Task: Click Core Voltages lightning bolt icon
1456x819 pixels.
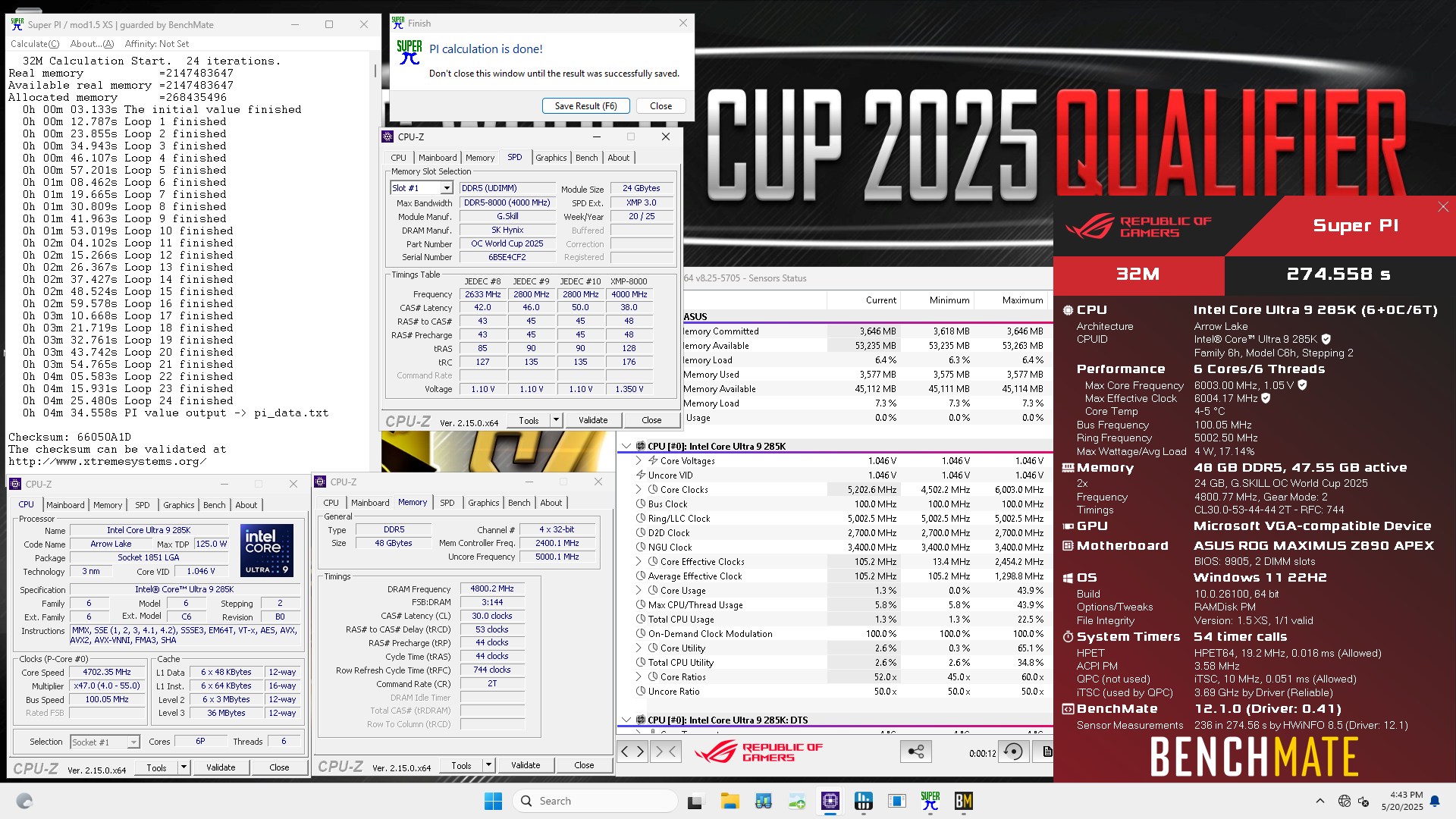Action: (653, 460)
